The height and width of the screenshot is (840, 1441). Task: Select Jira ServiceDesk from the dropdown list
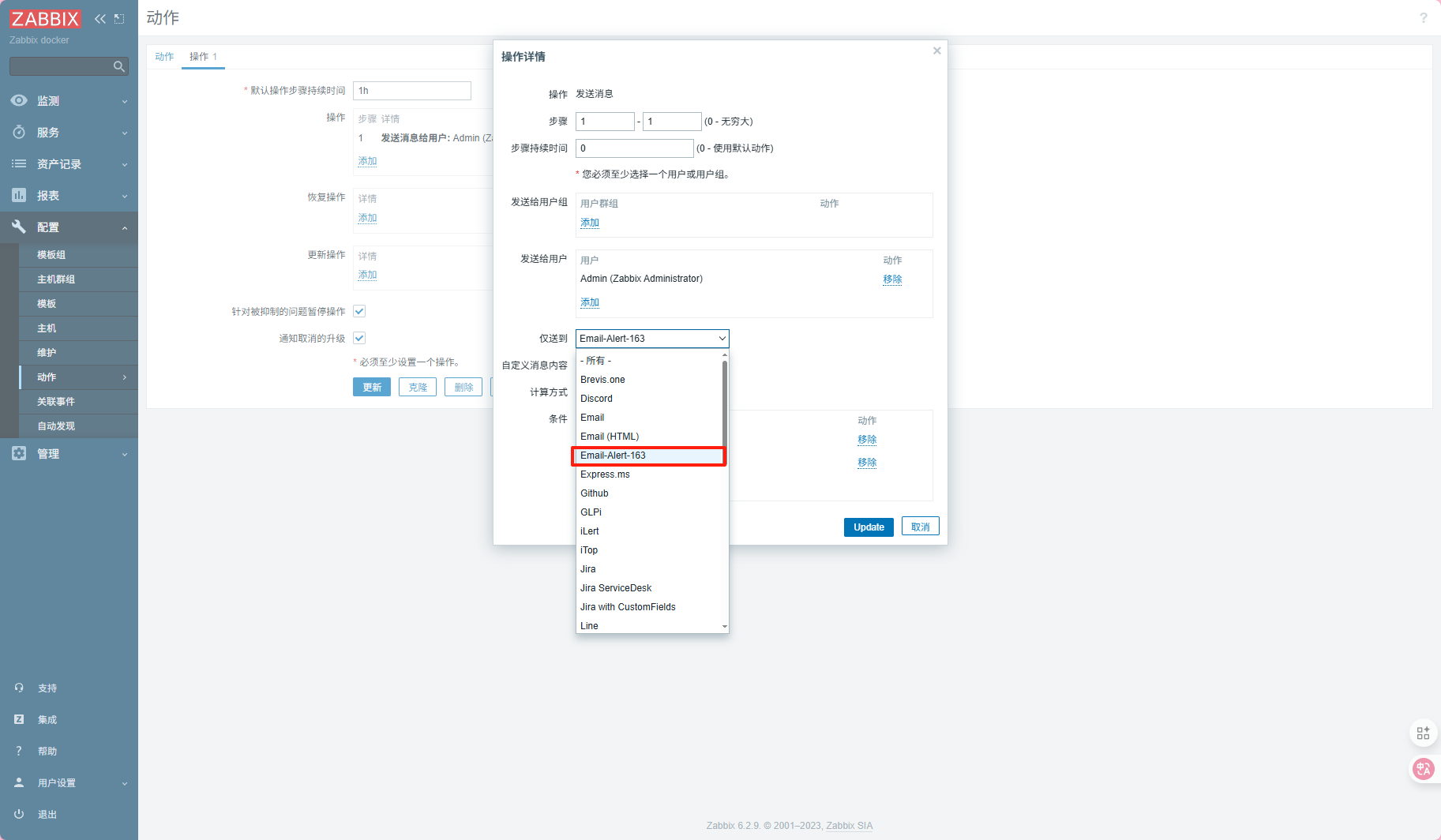pyautogui.click(x=649, y=588)
